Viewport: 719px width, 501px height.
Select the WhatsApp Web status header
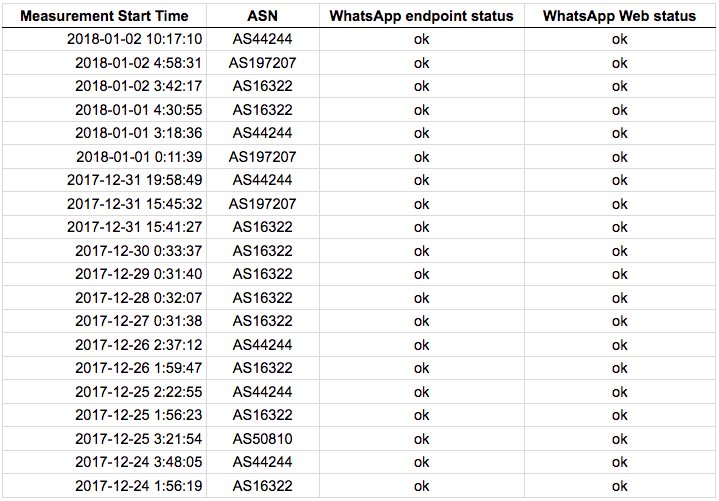(619, 16)
